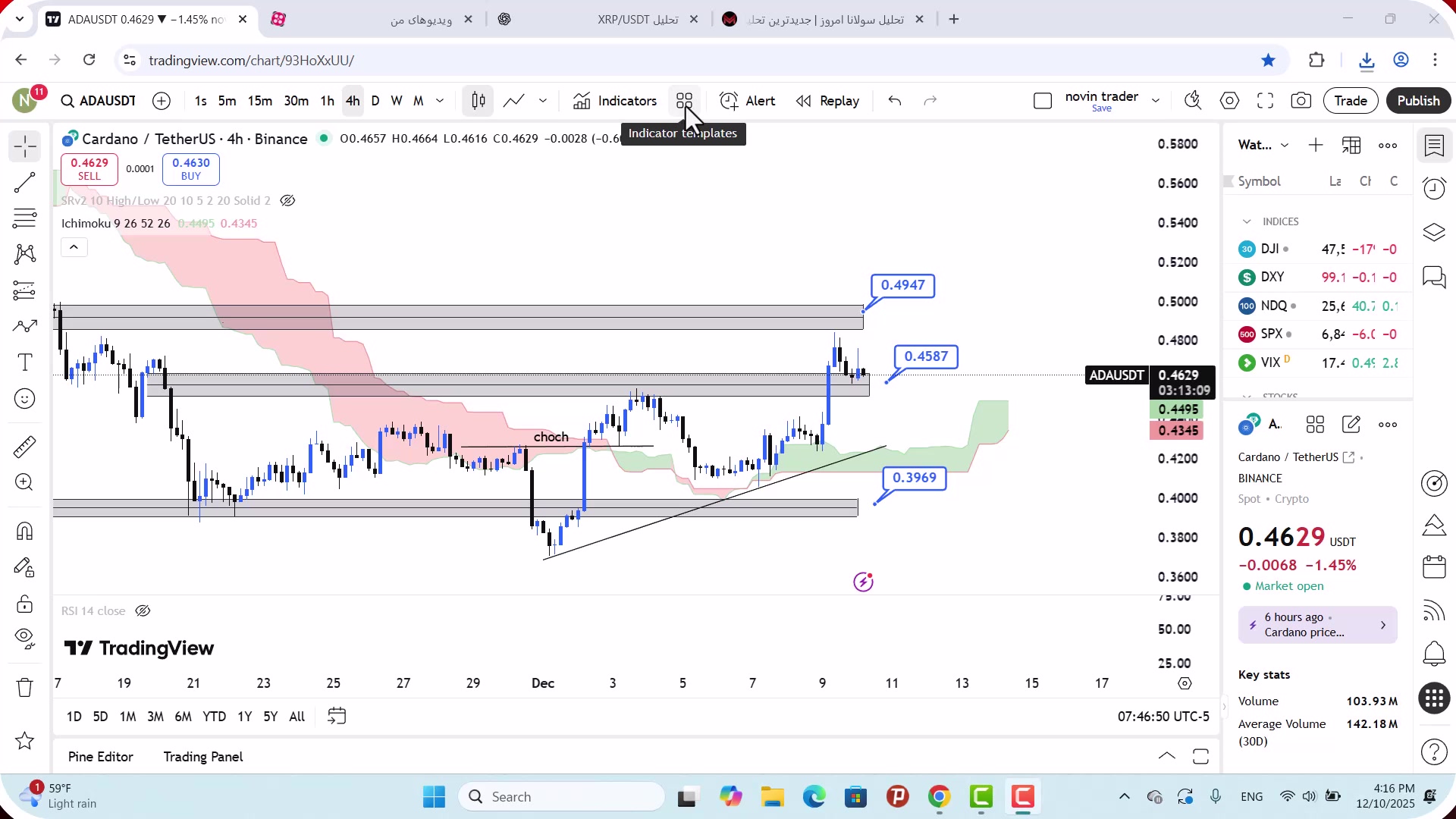The image size is (1456, 819).
Task: Enter fullscreen mode
Action: (1266, 101)
